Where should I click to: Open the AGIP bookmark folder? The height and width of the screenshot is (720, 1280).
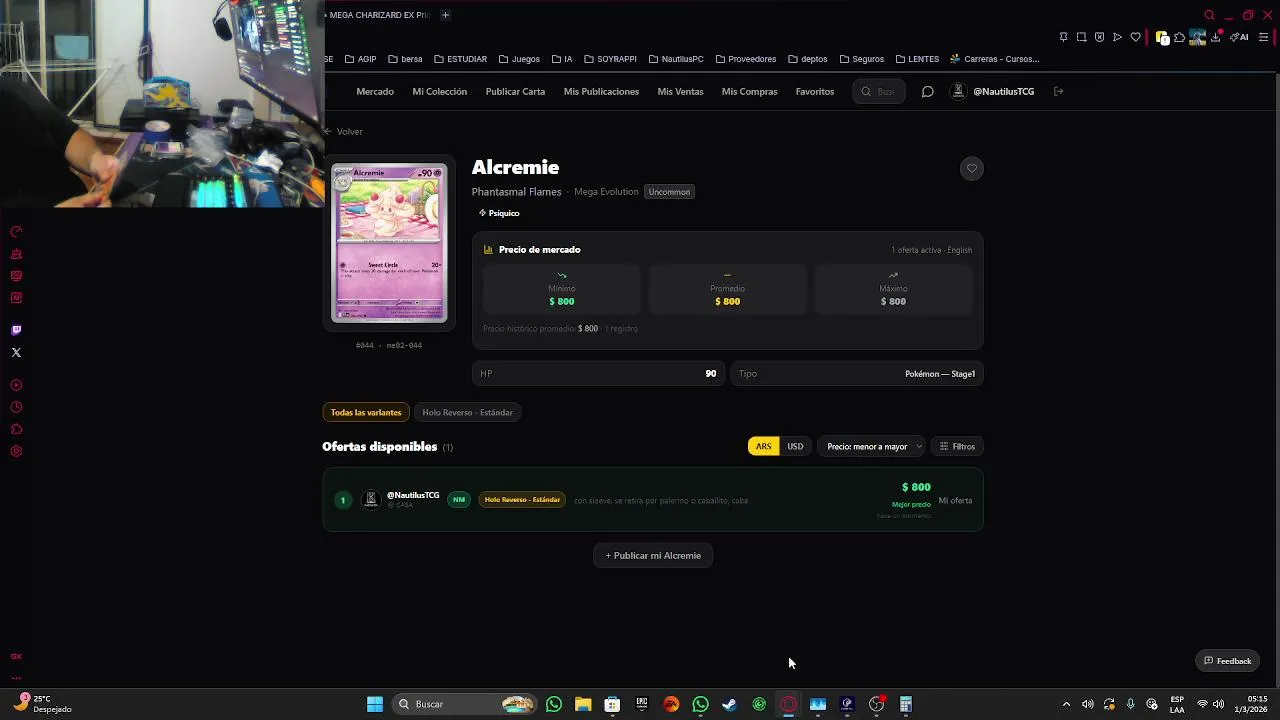(360, 59)
